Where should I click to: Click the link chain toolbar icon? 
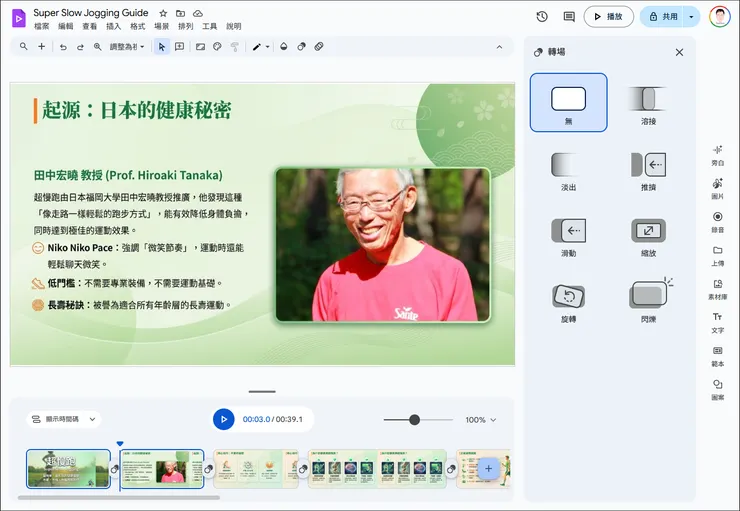pyautogui.click(x=319, y=46)
